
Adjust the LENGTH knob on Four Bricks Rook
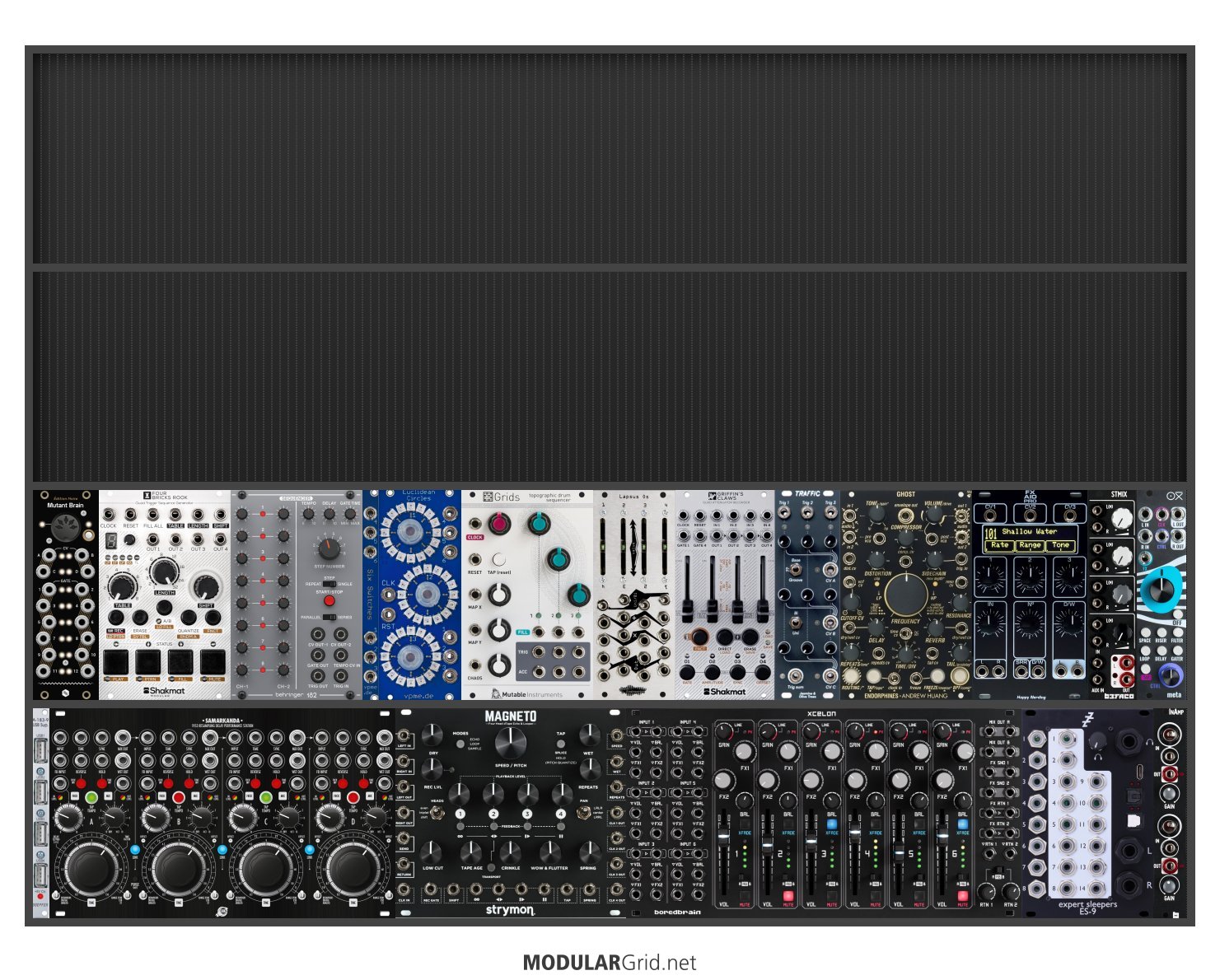tap(165, 572)
